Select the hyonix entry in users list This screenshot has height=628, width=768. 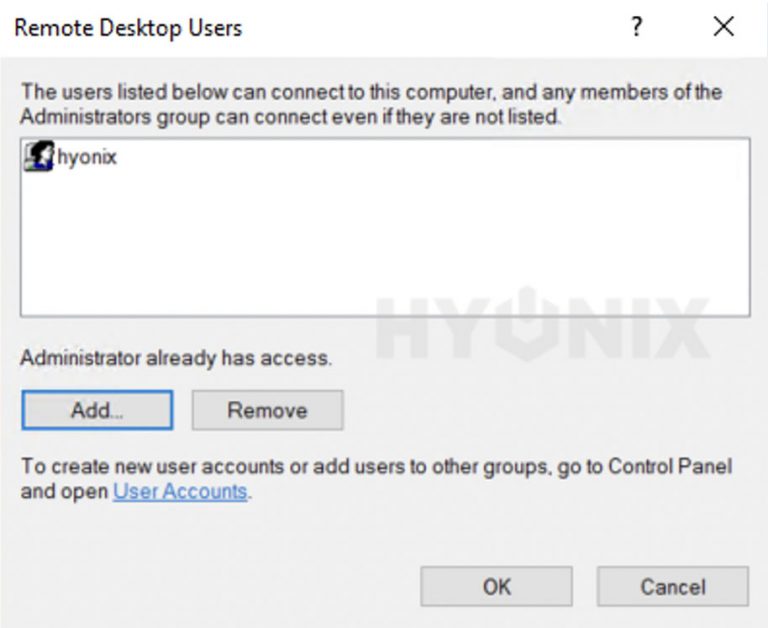point(71,157)
